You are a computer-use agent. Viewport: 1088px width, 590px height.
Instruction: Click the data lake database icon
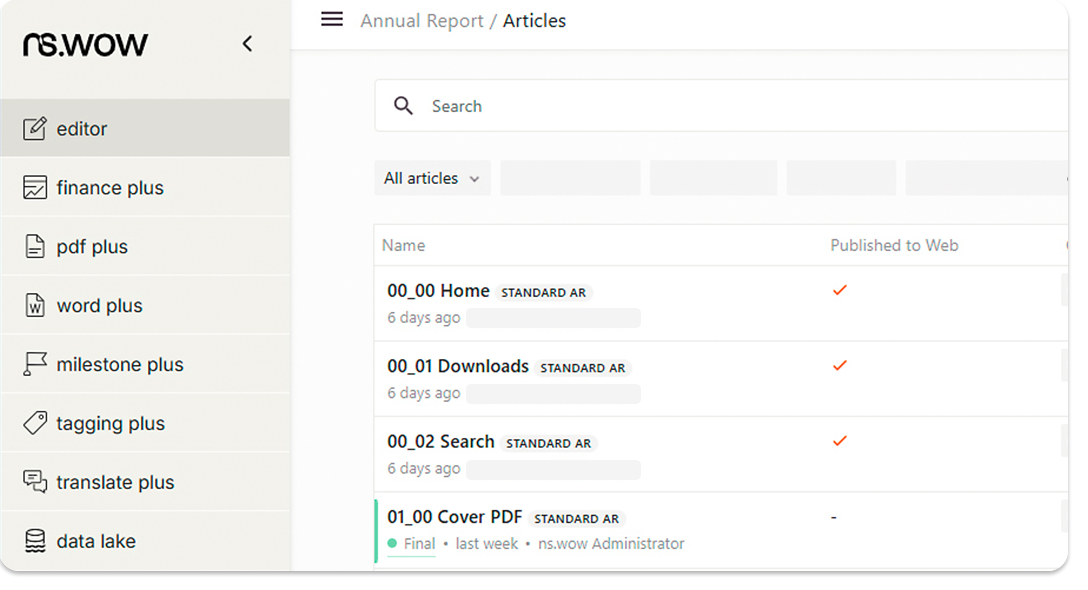click(x=35, y=541)
